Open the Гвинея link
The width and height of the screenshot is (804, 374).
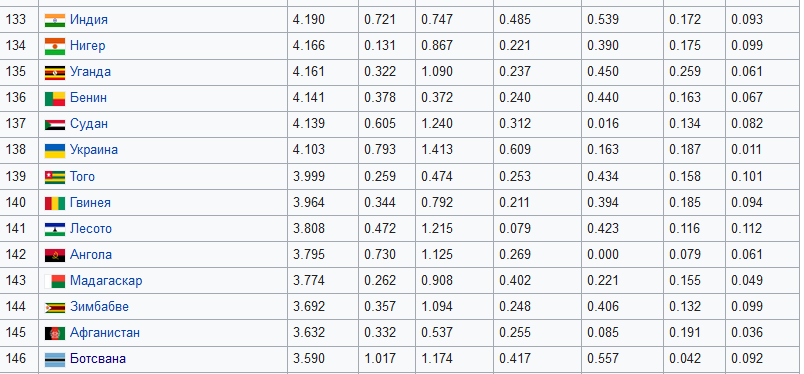(x=90, y=203)
